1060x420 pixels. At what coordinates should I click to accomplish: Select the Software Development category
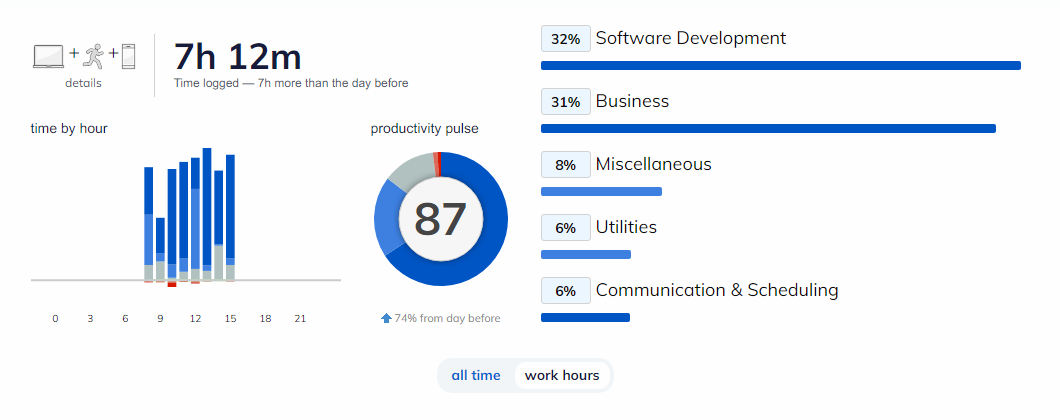[x=690, y=38]
